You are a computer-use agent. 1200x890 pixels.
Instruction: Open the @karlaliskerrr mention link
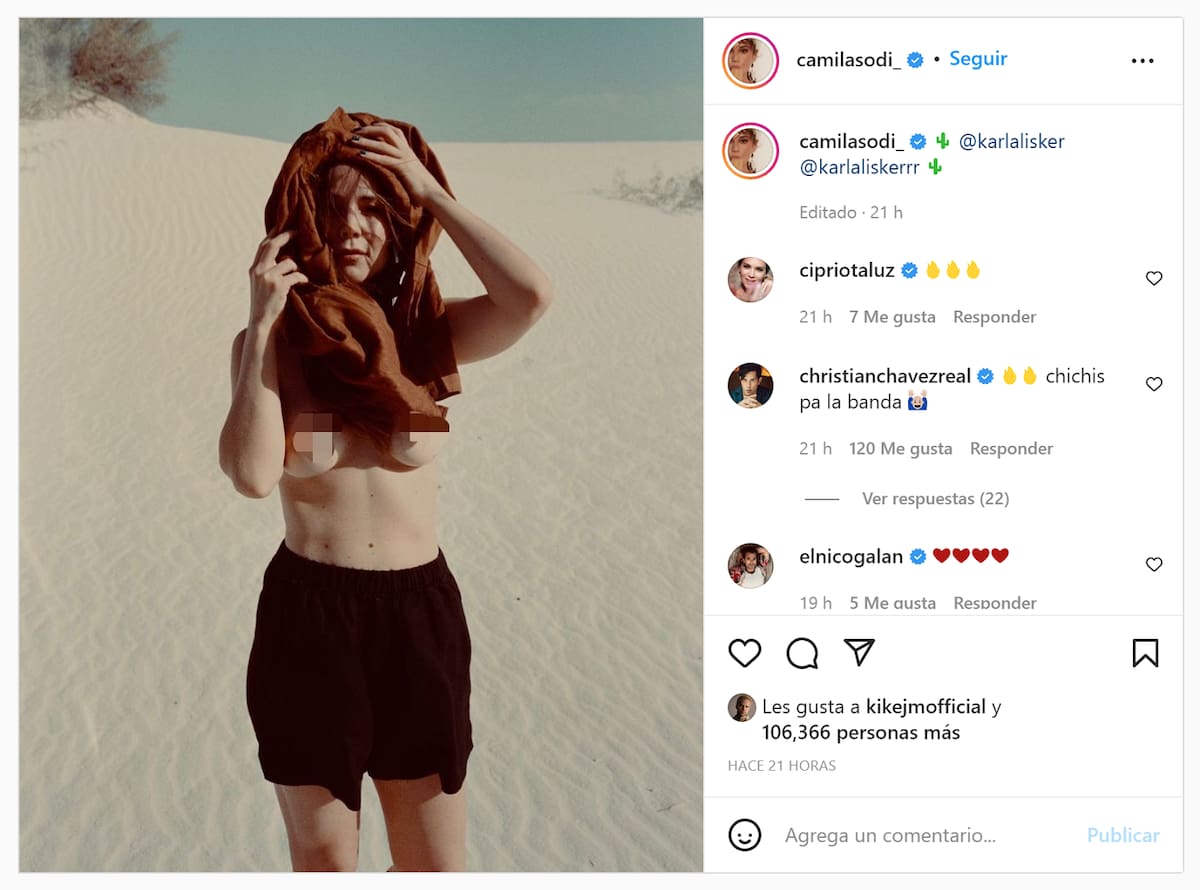859,168
